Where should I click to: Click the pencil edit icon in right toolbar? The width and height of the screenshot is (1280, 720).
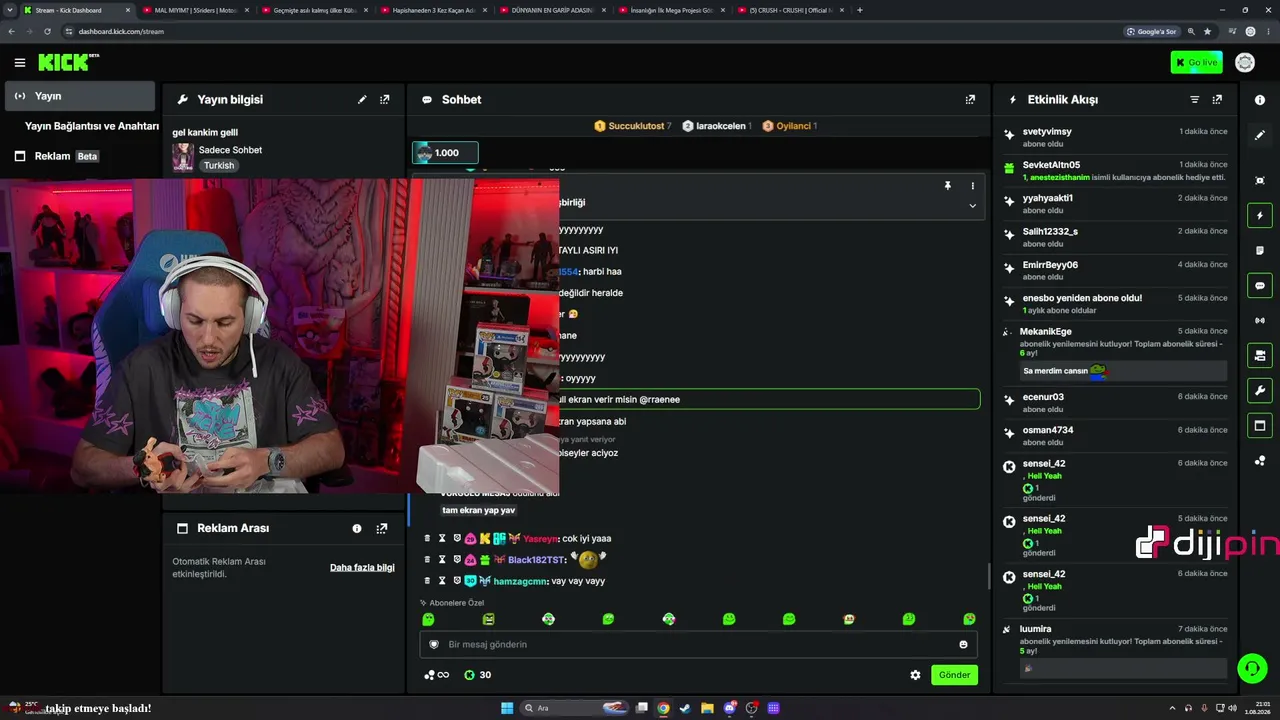click(1260, 135)
